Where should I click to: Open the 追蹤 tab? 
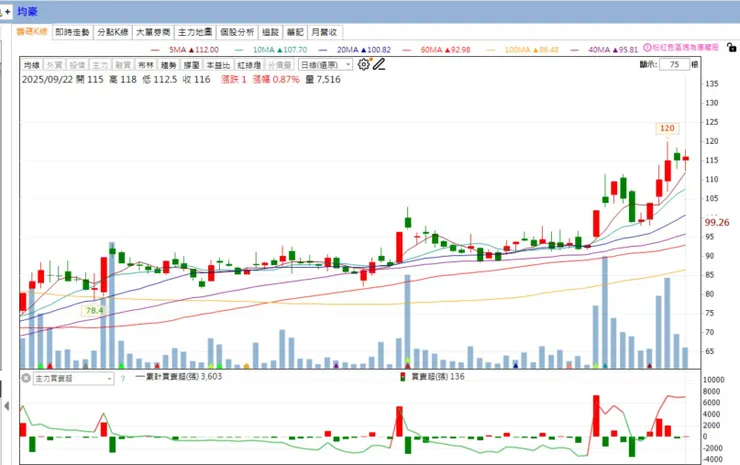(270, 32)
